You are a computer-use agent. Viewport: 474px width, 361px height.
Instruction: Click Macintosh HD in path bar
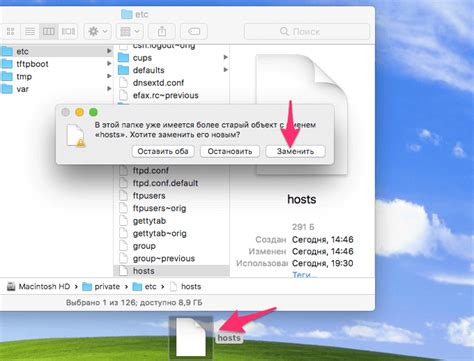39,287
